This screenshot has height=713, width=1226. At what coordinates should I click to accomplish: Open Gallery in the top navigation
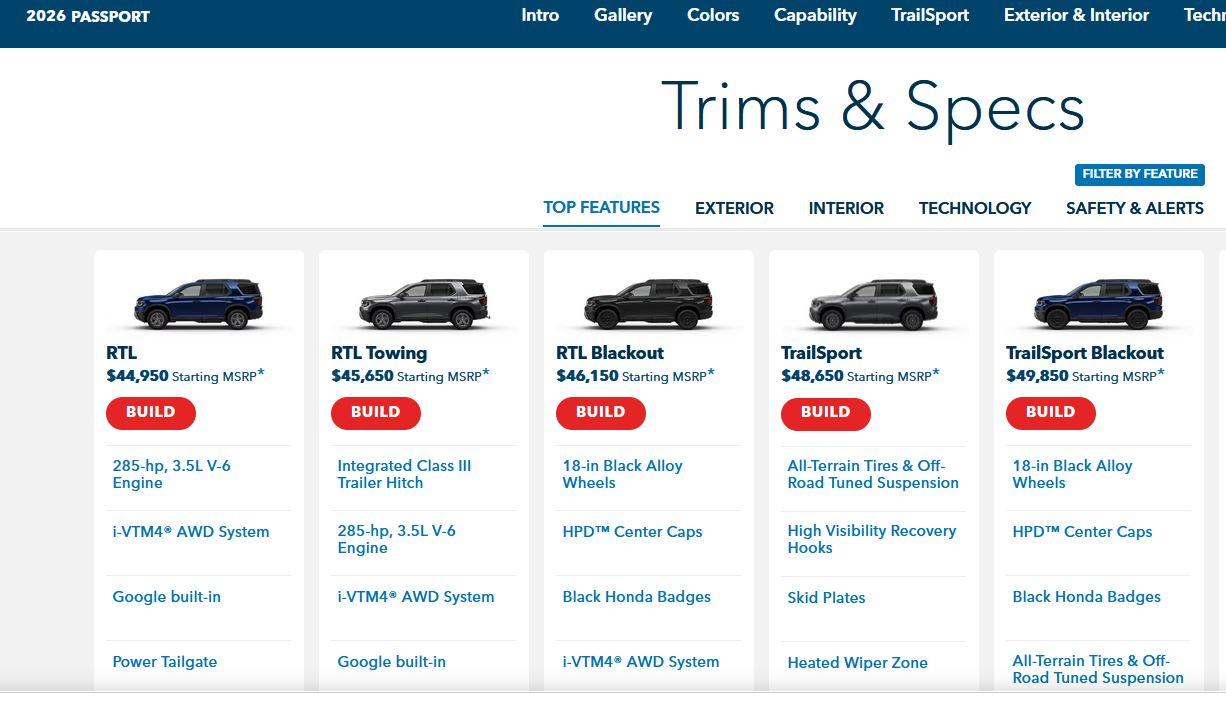623,15
